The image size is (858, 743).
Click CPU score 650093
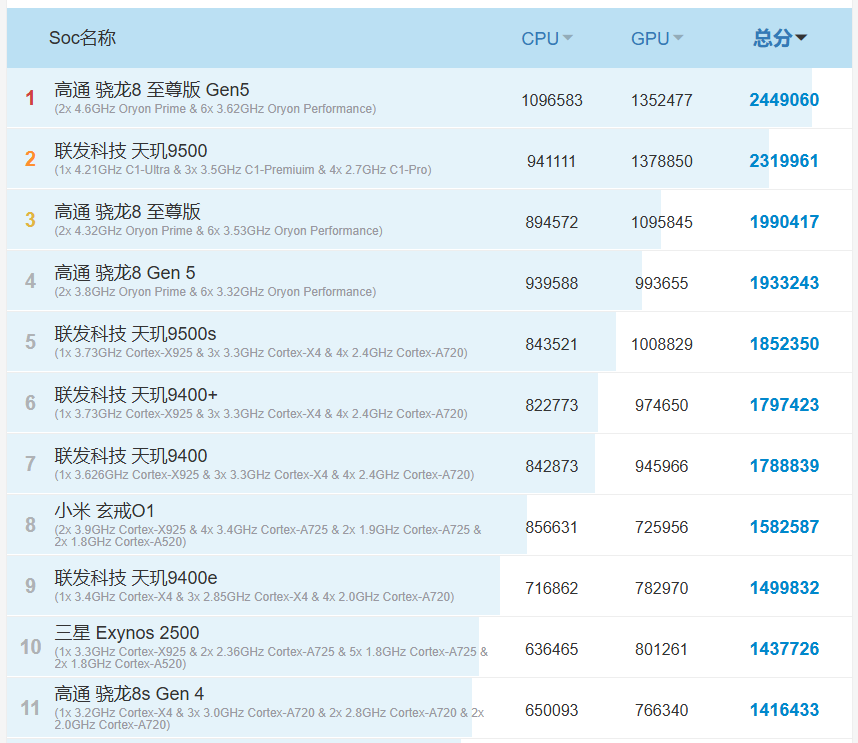click(552, 710)
